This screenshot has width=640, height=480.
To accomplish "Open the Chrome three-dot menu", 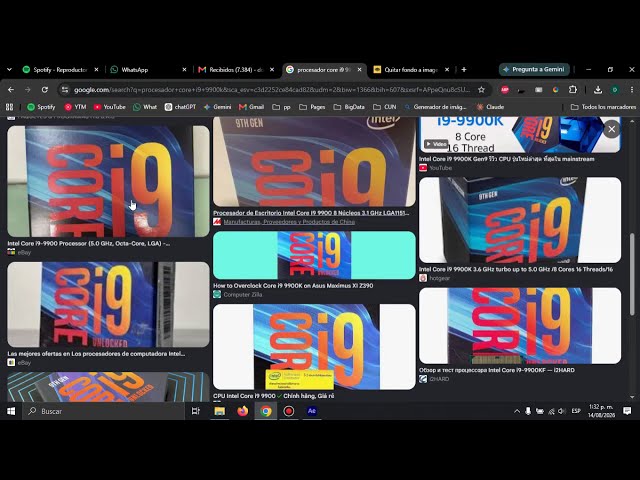I will tap(631, 90).
